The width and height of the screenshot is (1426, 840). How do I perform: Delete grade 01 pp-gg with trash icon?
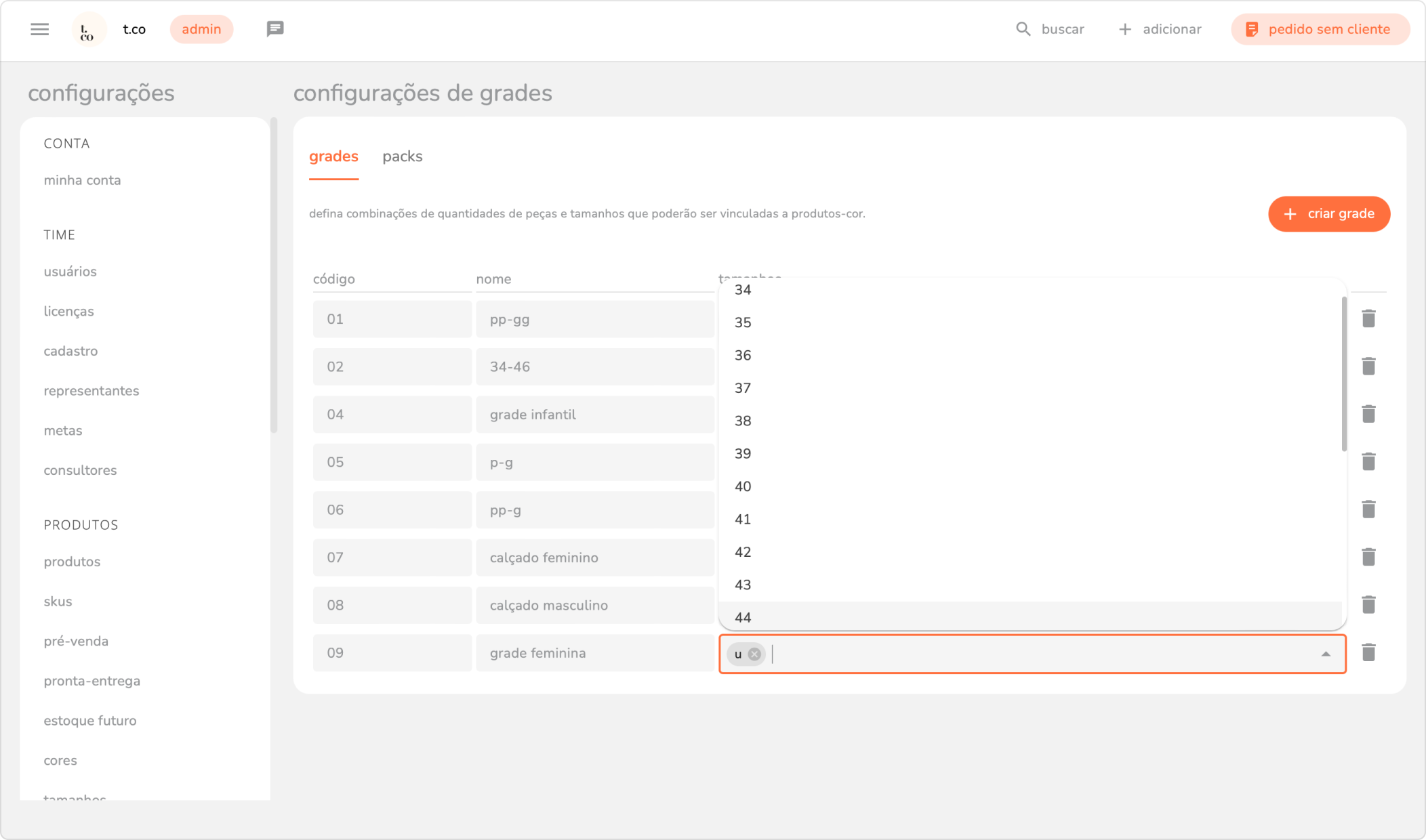pyautogui.click(x=1368, y=319)
